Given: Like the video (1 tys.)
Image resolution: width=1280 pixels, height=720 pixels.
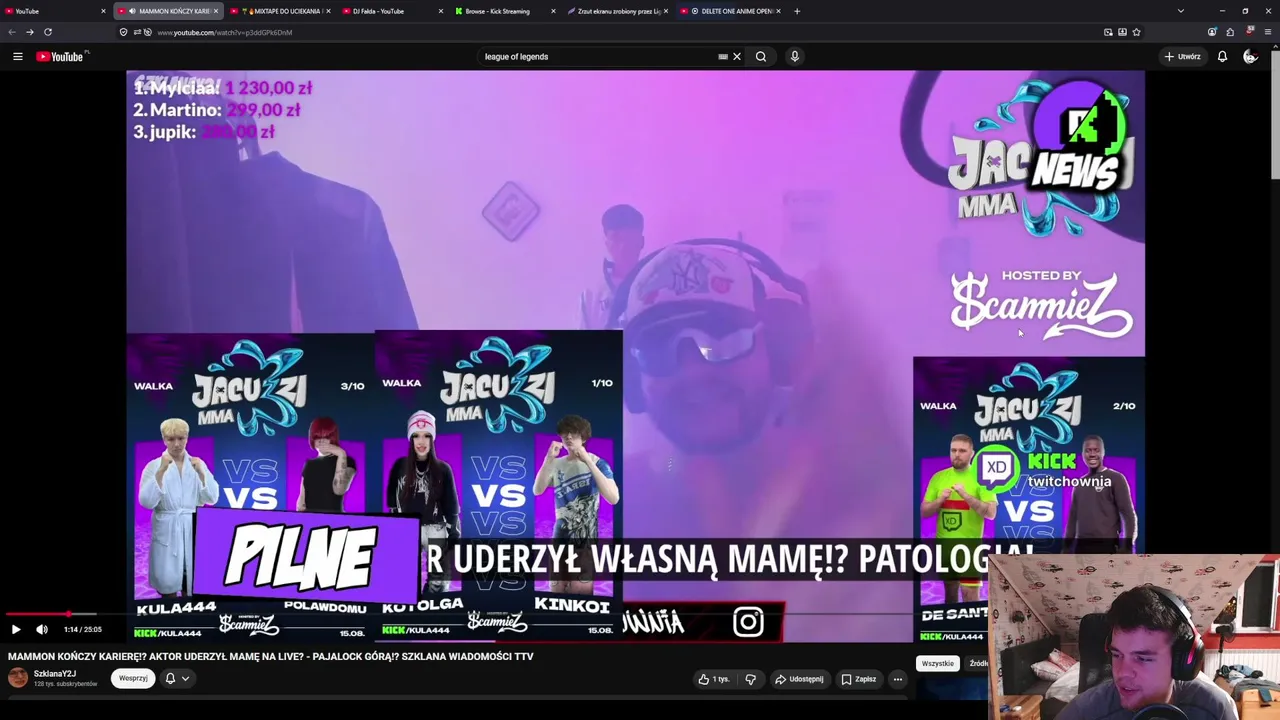Looking at the screenshot, I should [715, 679].
